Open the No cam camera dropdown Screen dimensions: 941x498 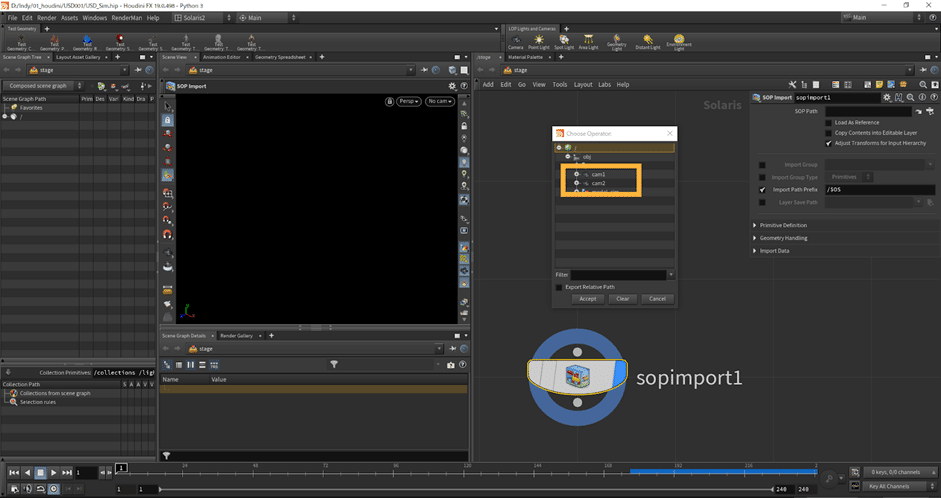439,101
